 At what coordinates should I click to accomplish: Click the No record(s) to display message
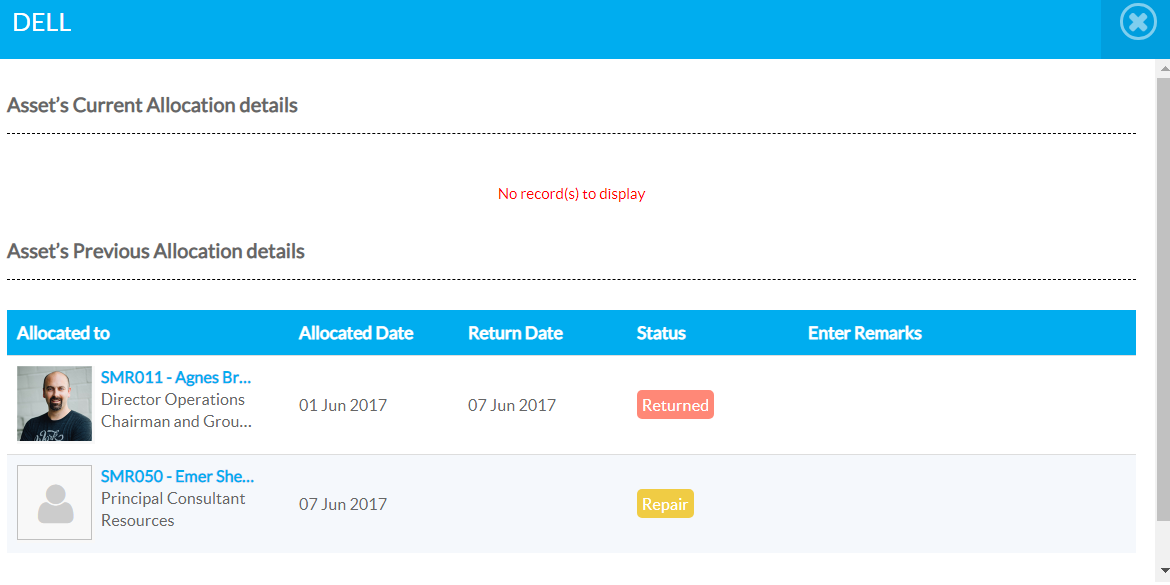point(572,194)
